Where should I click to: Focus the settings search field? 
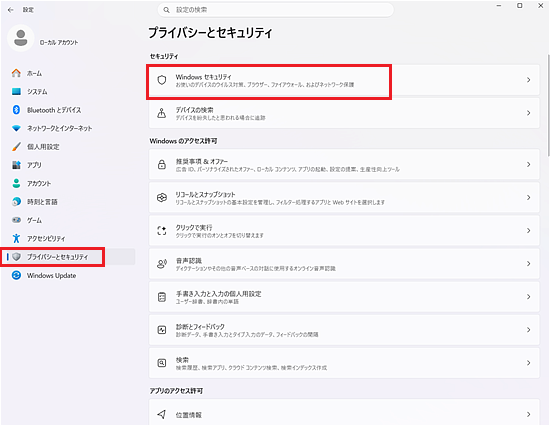[275, 10]
